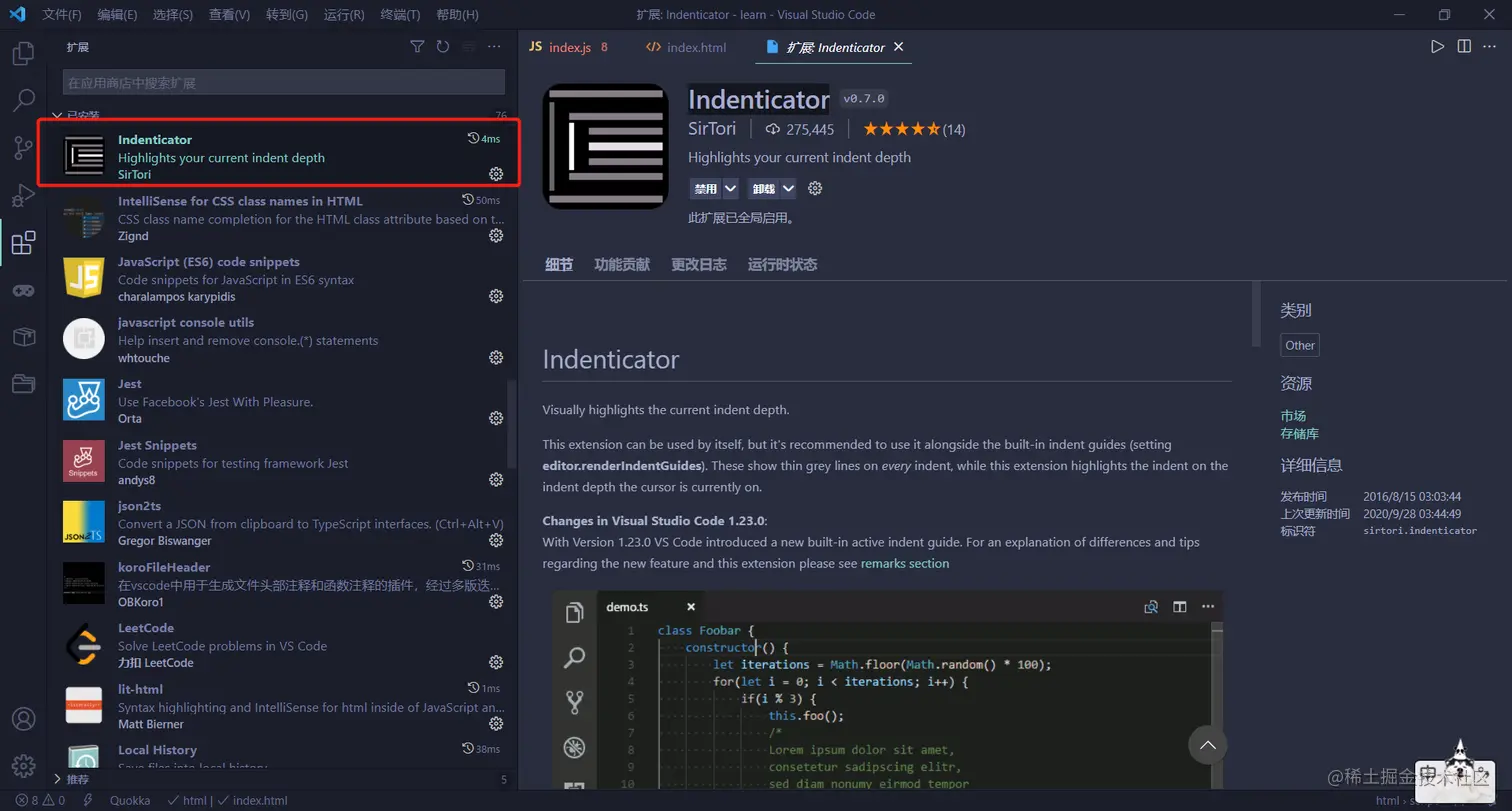
Task: Click the Other category tag
Action: click(1300, 345)
